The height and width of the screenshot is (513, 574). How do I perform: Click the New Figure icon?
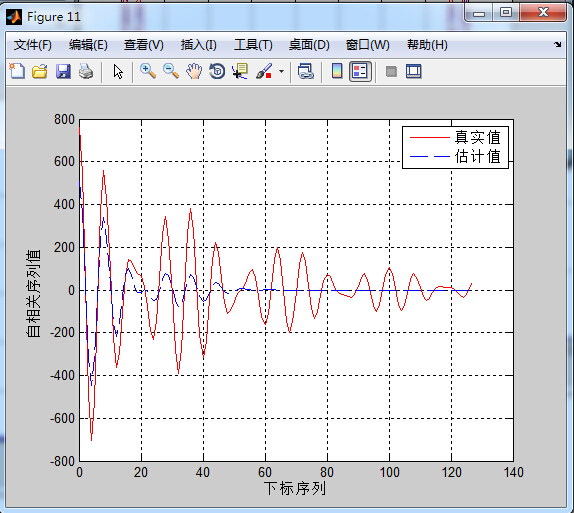[17, 71]
